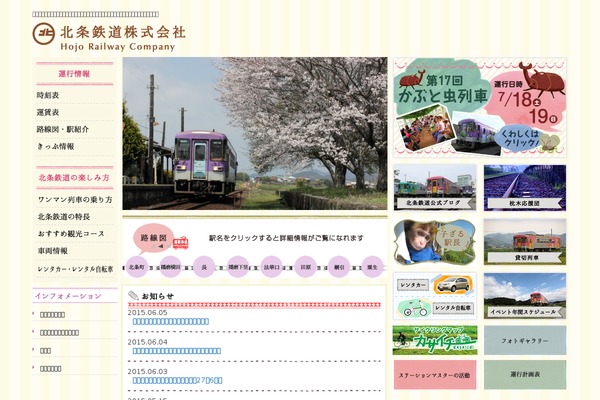Select the 播磨横田 station circle

coord(170,267)
